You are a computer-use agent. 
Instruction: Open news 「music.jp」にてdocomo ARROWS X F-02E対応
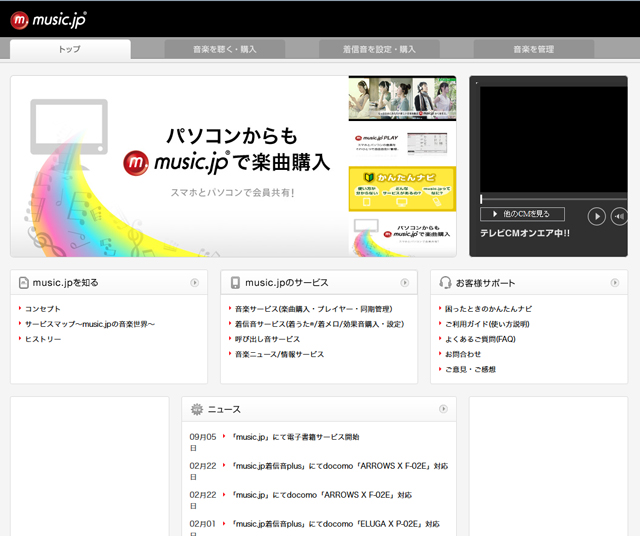point(322,495)
